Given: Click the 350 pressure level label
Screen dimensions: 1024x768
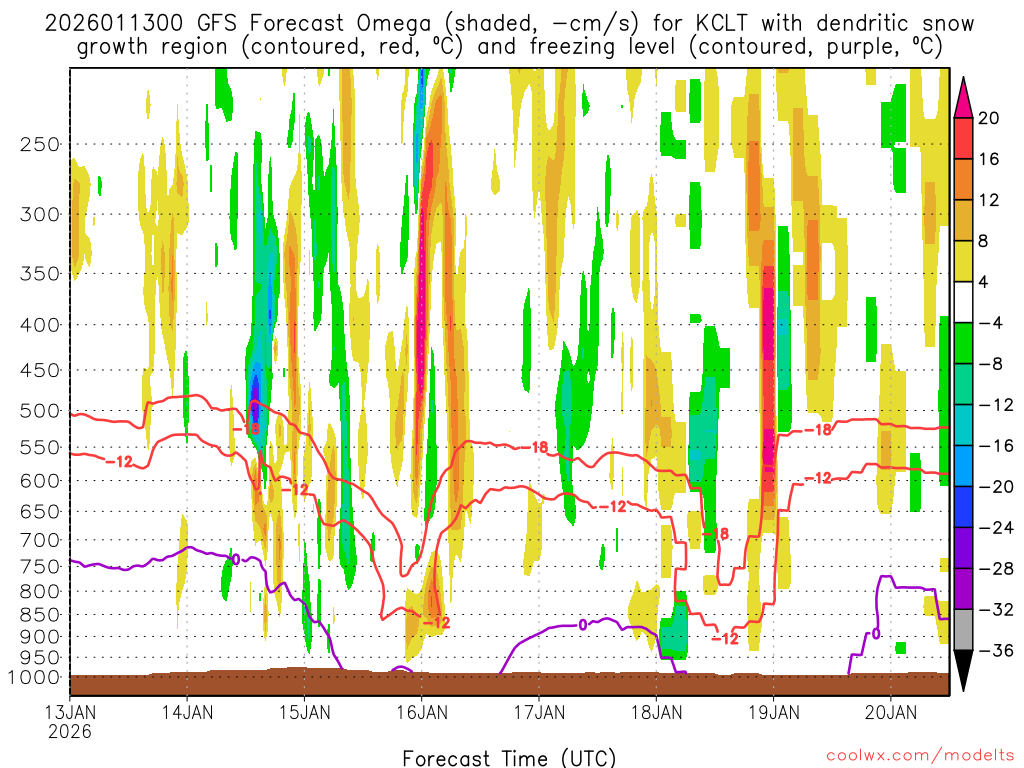Looking at the screenshot, I should point(40,274).
